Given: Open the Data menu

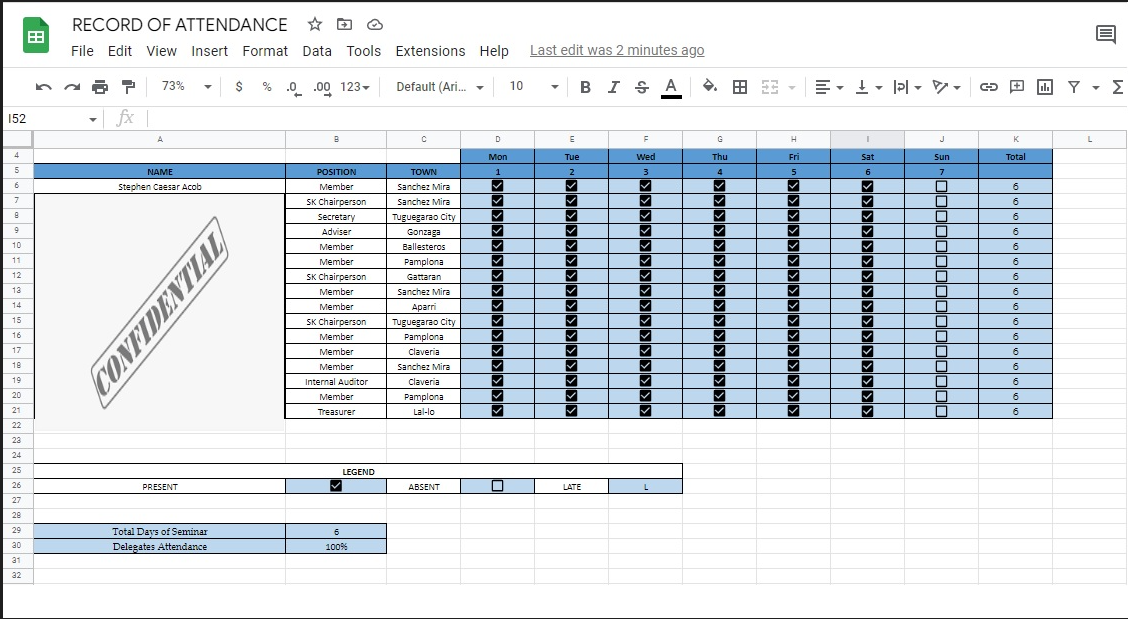Looking at the screenshot, I should [x=317, y=51].
